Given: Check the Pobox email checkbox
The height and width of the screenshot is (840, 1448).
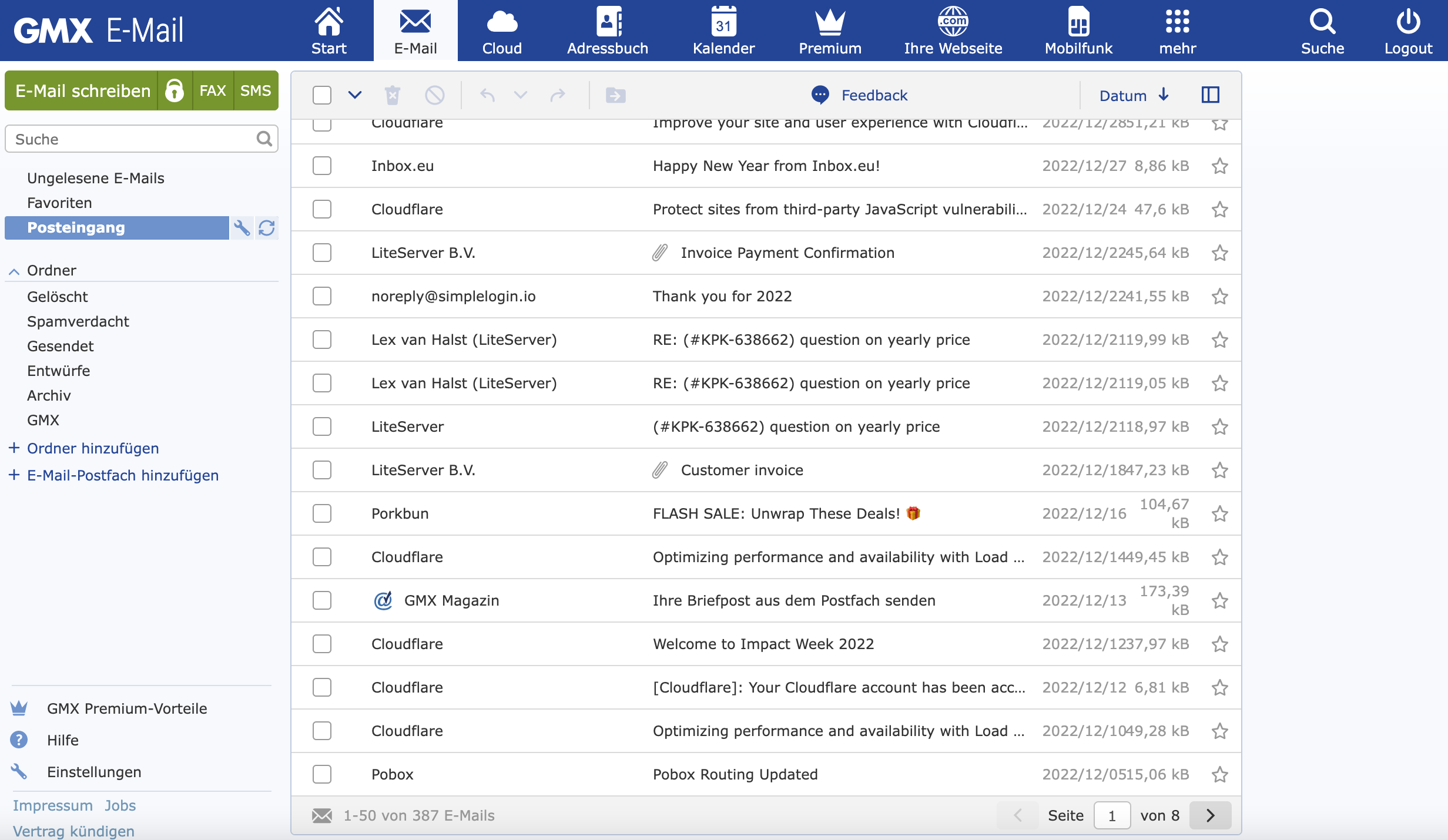Looking at the screenshot, I should pyautogui.click(x=322, y=774).
